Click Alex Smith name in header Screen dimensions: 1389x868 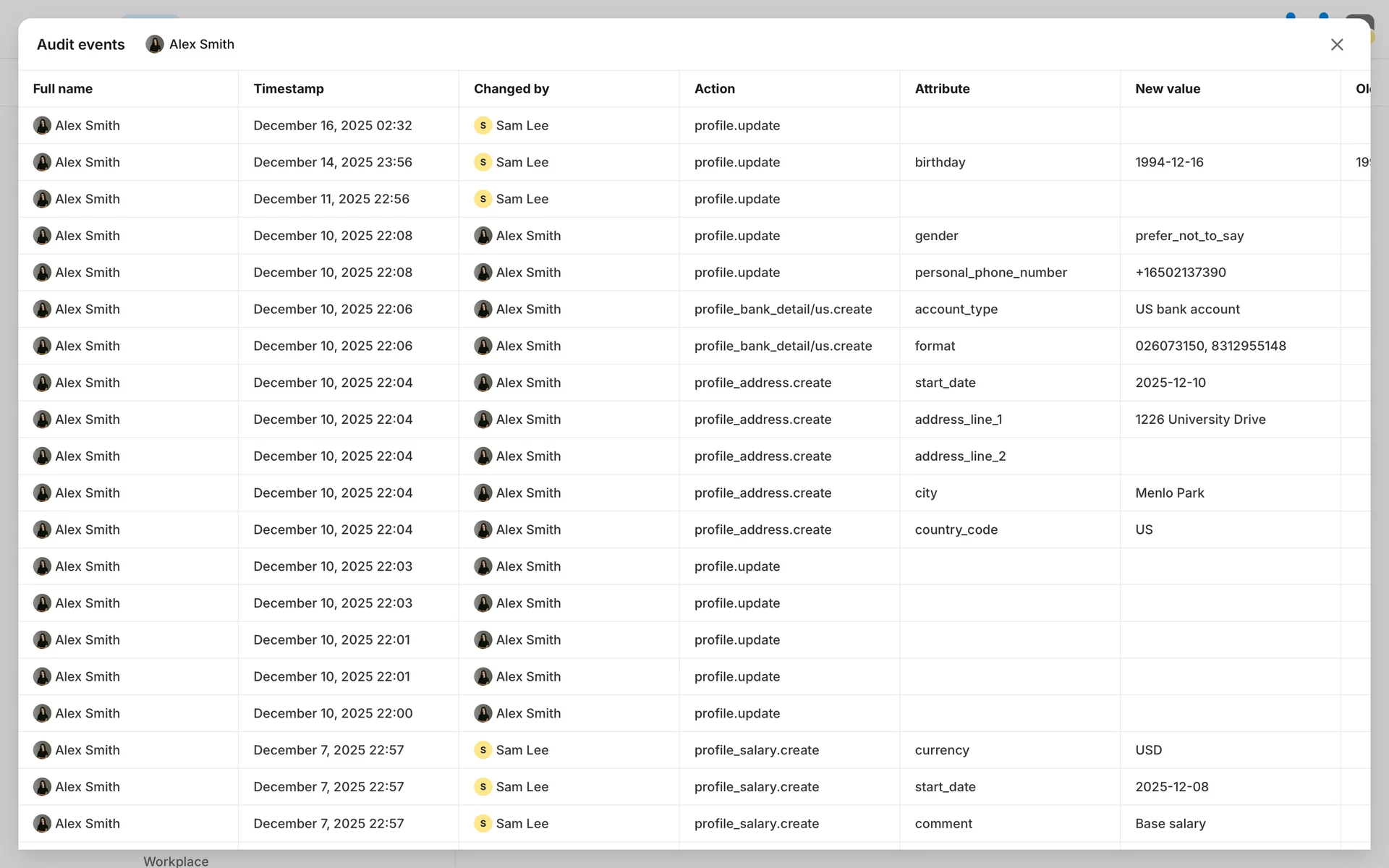(x=202, y=44)
